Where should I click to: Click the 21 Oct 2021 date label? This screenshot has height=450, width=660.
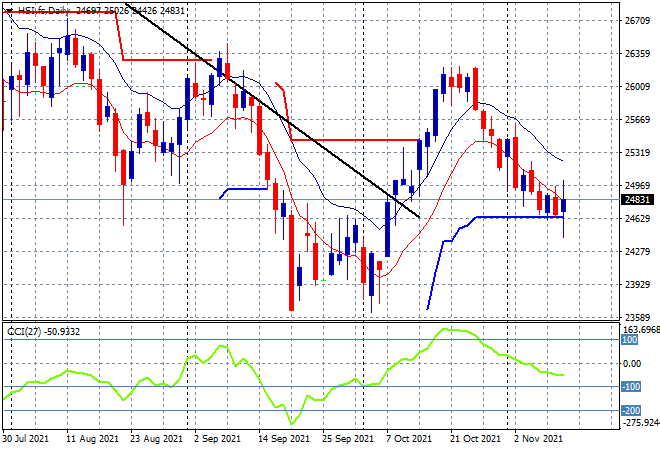[476, 439]
